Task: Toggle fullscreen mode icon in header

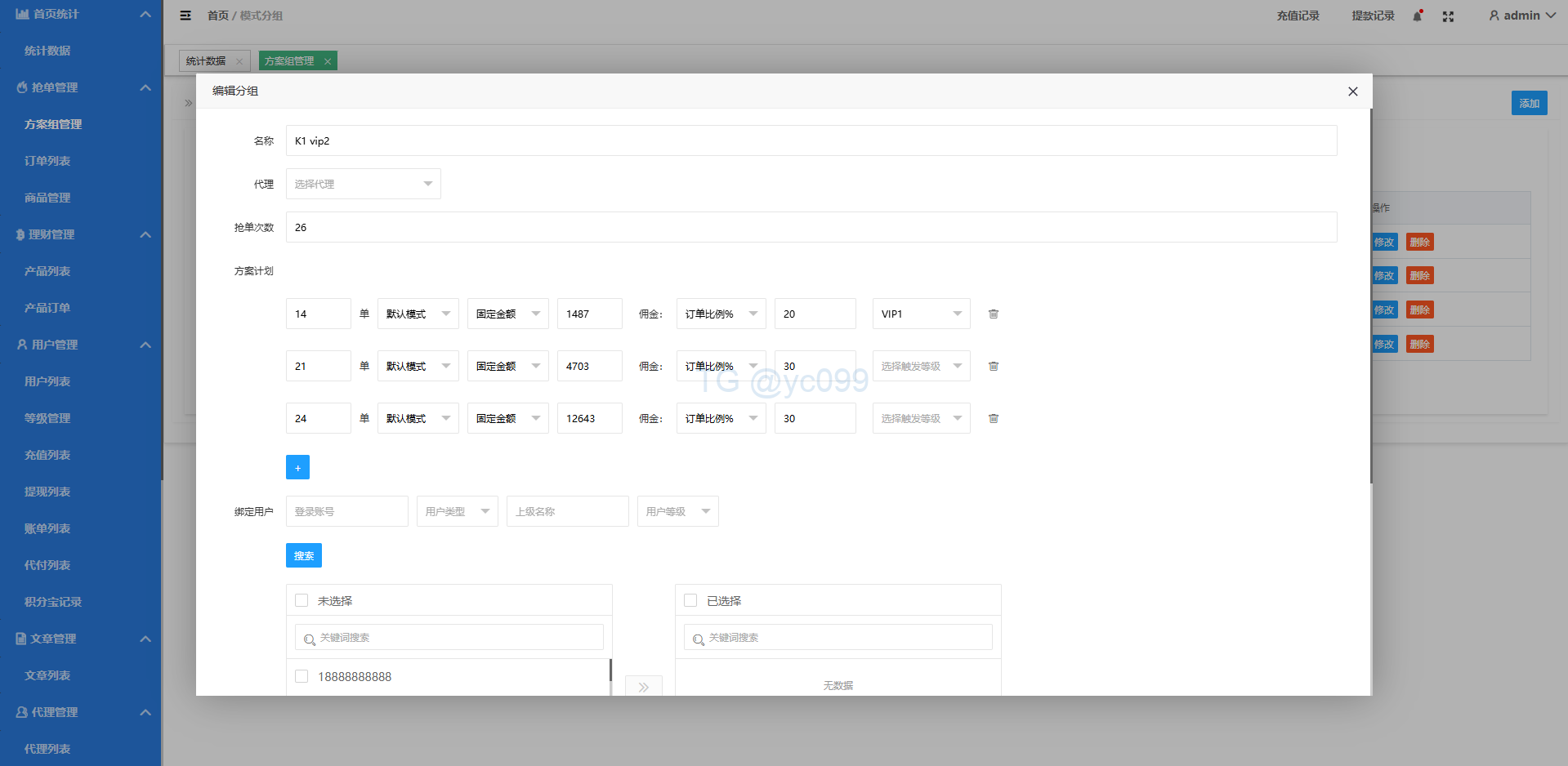Action: (x=1448, y=16)
